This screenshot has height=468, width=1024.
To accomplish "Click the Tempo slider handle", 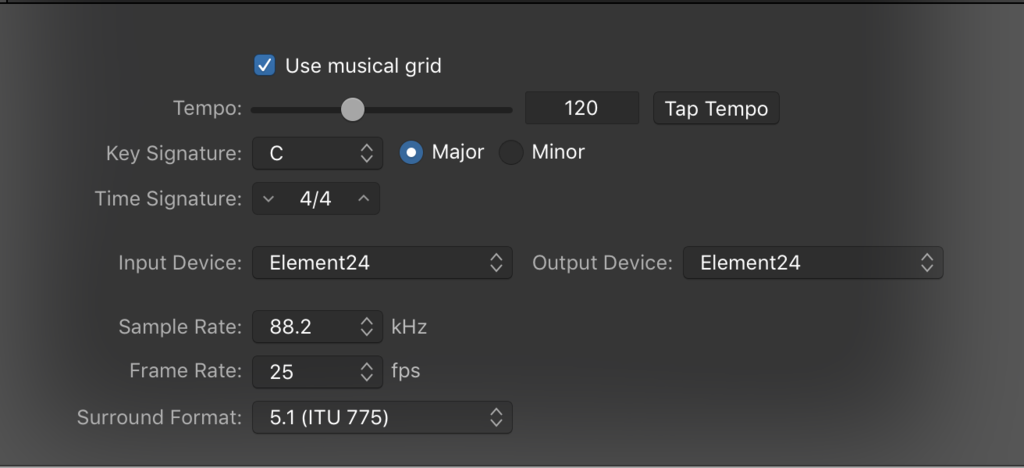I will (x=352, y=109).
